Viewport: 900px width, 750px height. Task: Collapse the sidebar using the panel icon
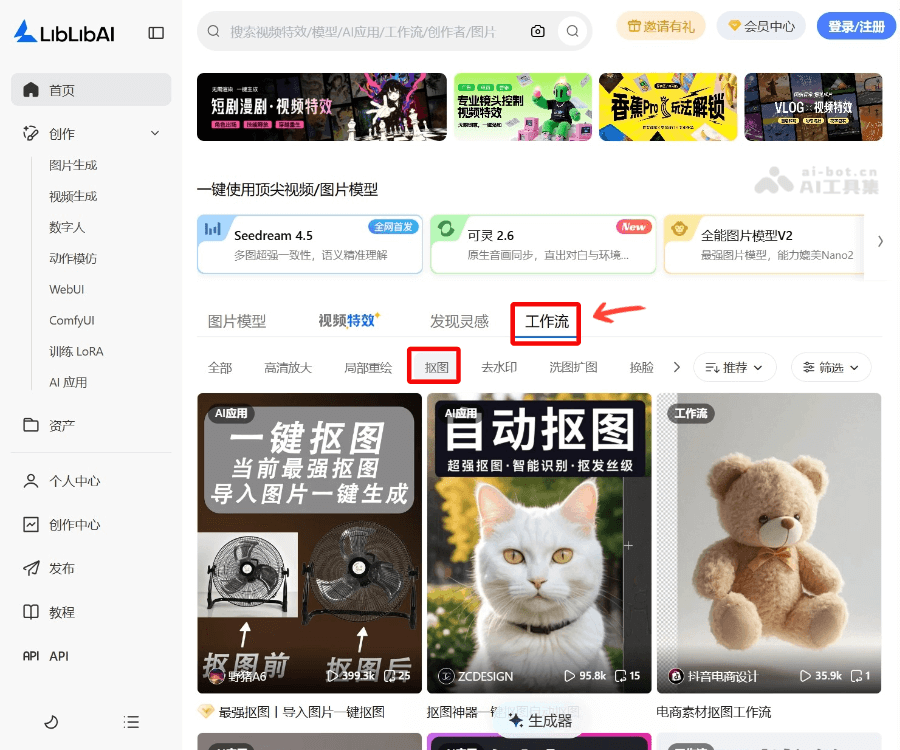[x=156, y=31]
